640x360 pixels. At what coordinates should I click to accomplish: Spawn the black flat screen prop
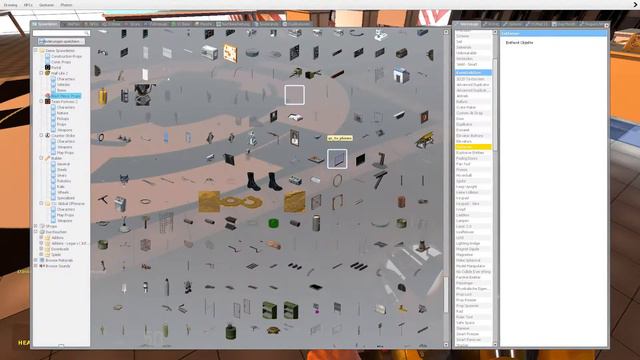click(360, 160)
